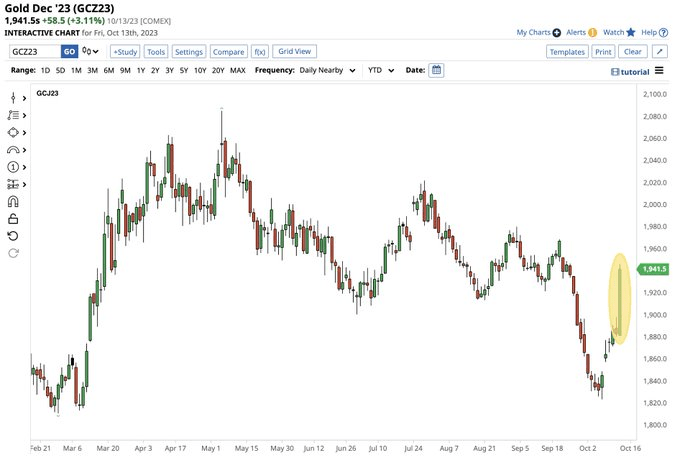Select the 1Y range option
The width and height of the screenshot is (680, 468).
point(141,70)
